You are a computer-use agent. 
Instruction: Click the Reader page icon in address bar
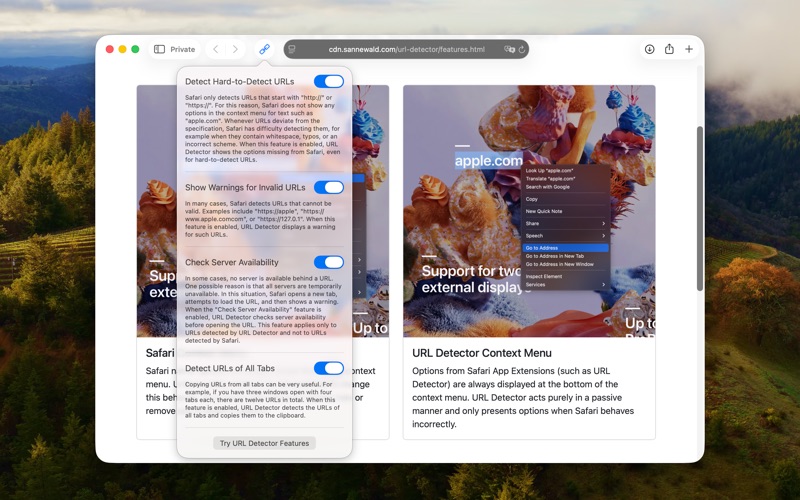point(292,49)
